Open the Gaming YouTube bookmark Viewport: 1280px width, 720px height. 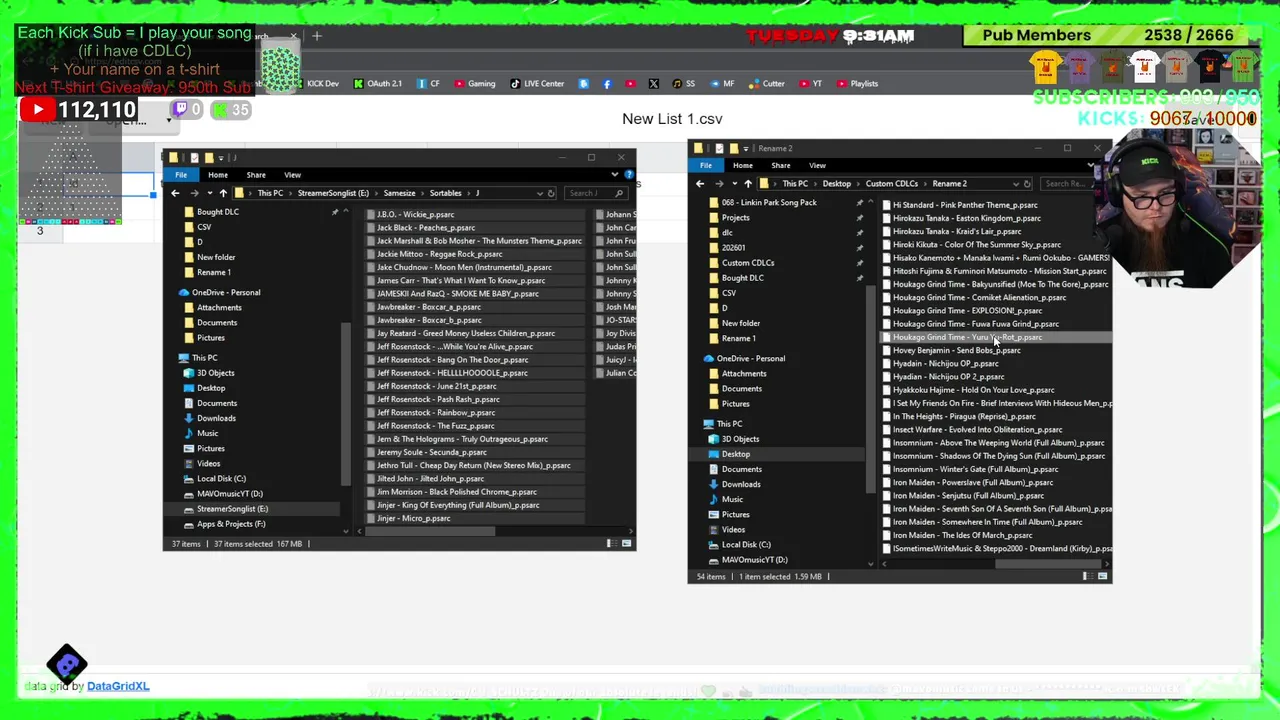pyautogui.click(x=474, y=84)
